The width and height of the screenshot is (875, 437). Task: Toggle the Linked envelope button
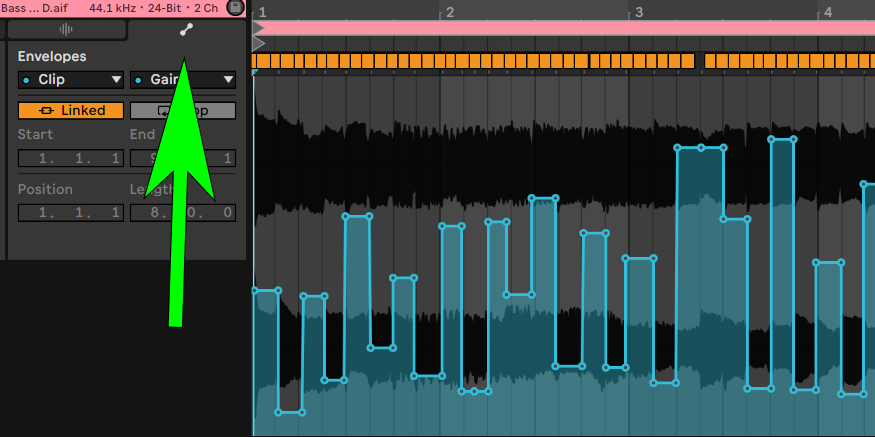(70, 110)
